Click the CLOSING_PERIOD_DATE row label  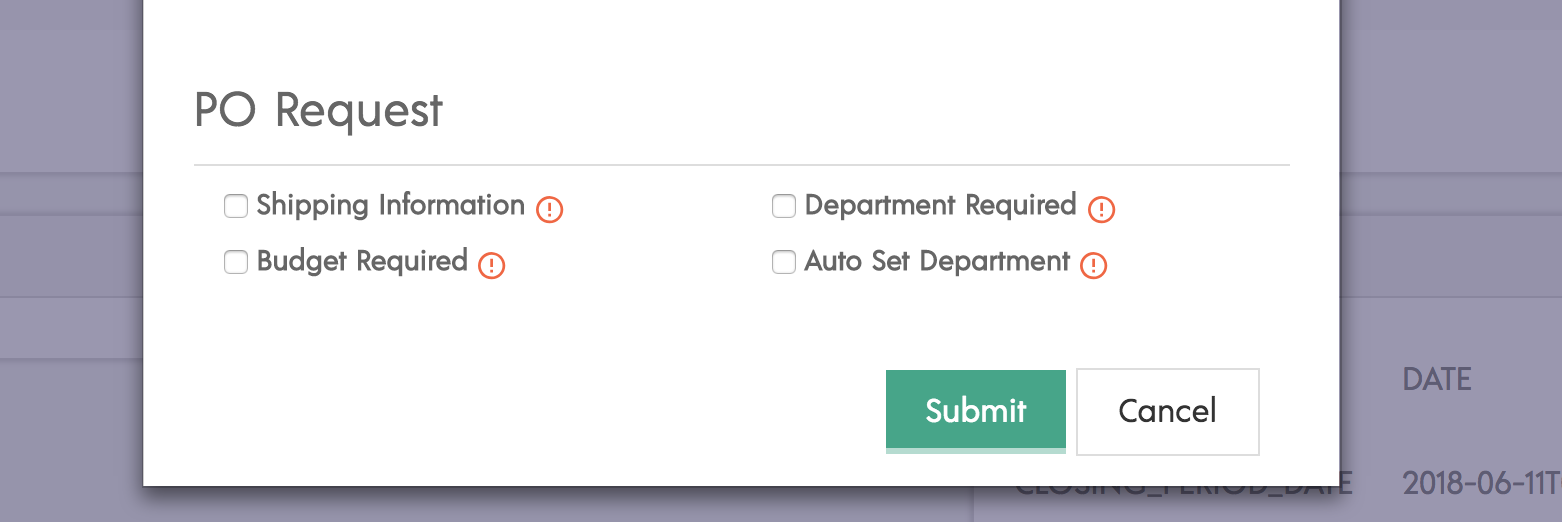pos(1184,490)
